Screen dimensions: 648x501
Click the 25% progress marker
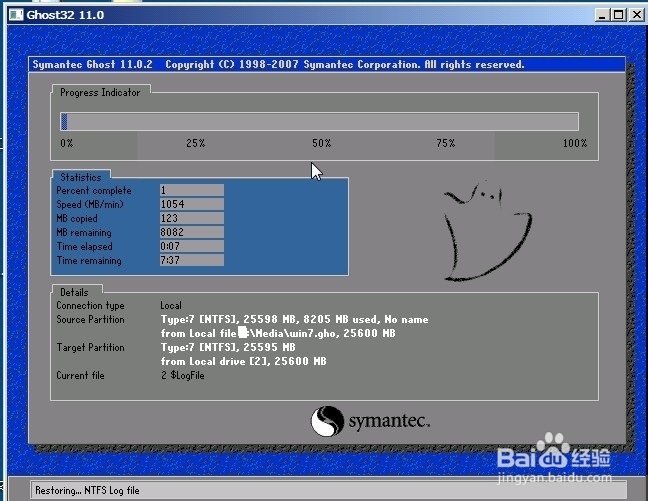(195, 143)
